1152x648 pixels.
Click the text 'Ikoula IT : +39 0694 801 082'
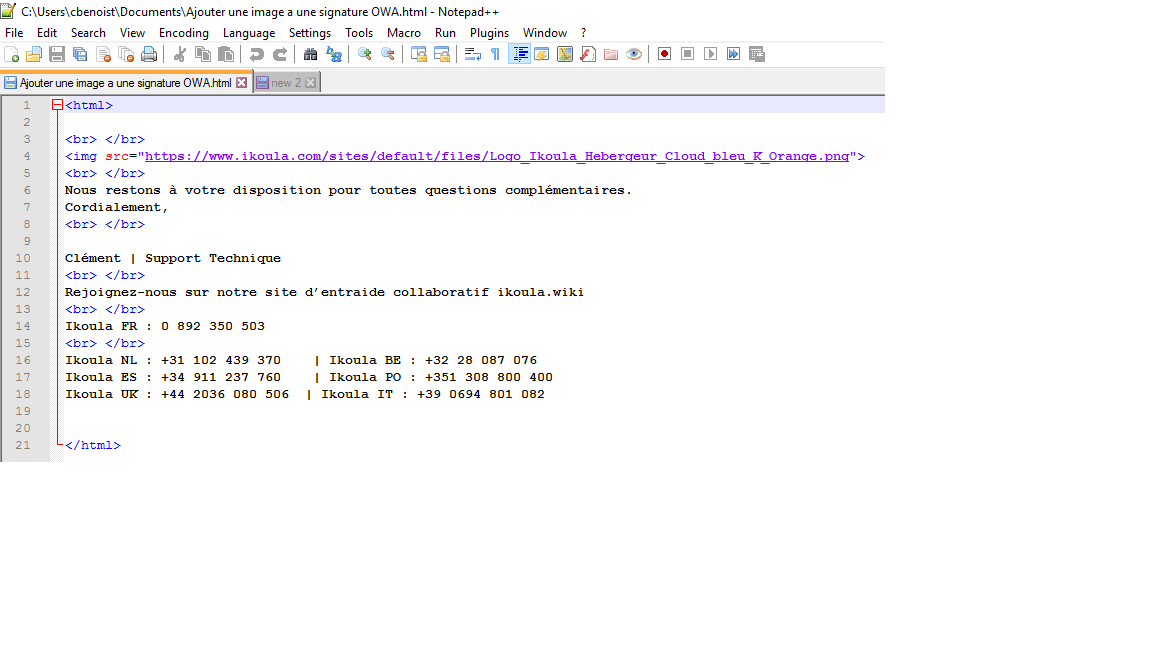pos(433,395)
